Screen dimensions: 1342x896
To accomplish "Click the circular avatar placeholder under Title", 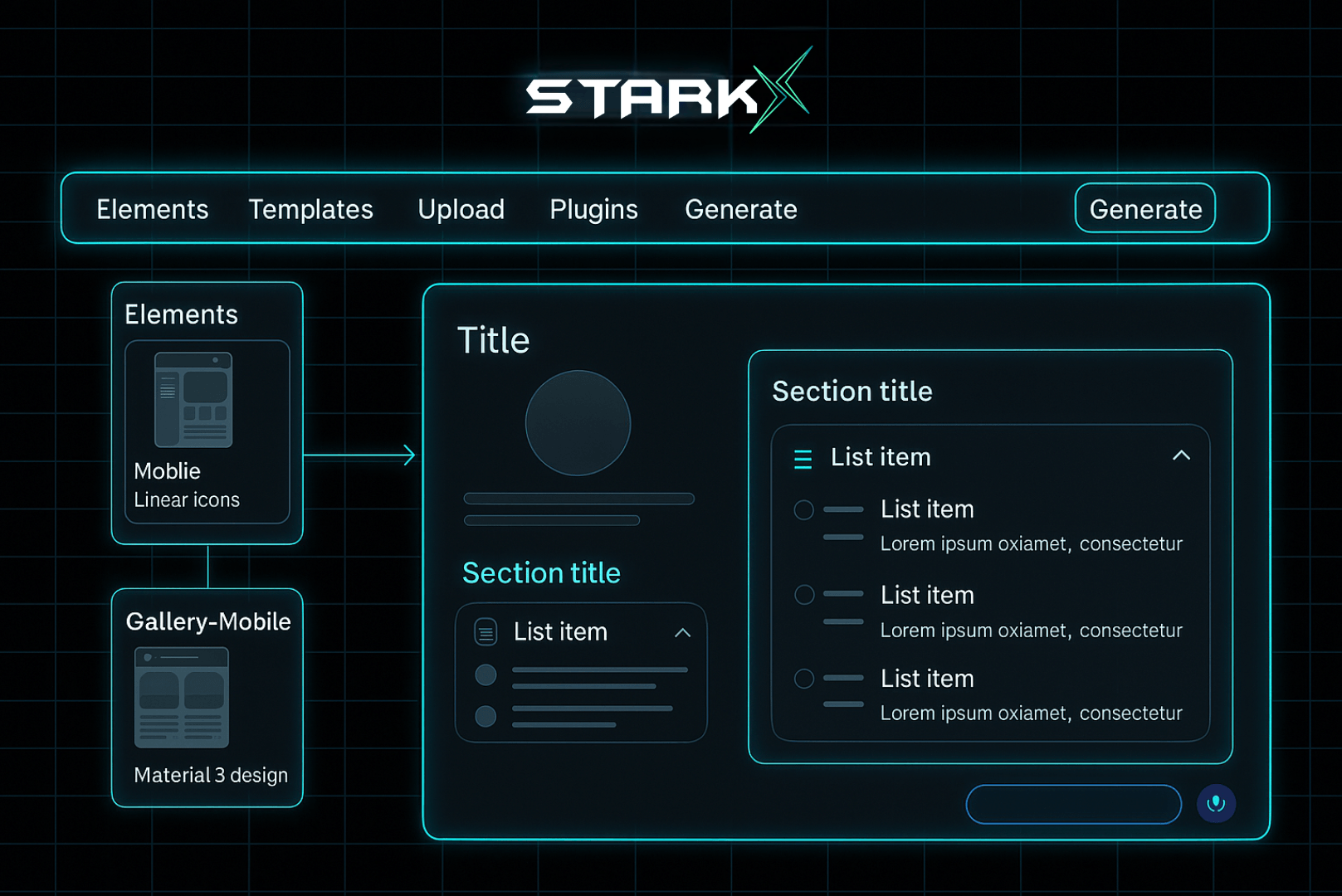I will (578, 423).
